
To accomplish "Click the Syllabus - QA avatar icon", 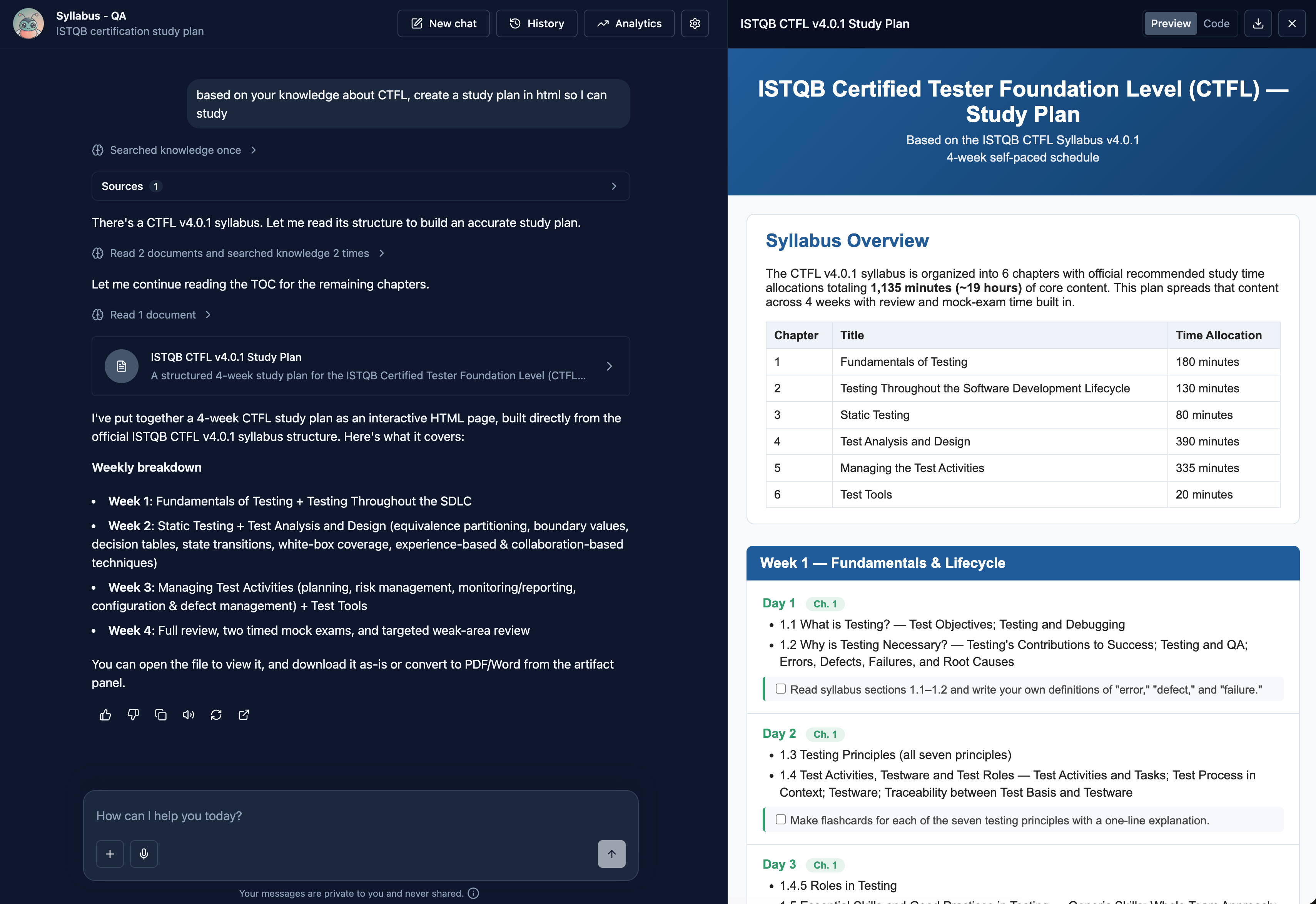I will 28,23.
